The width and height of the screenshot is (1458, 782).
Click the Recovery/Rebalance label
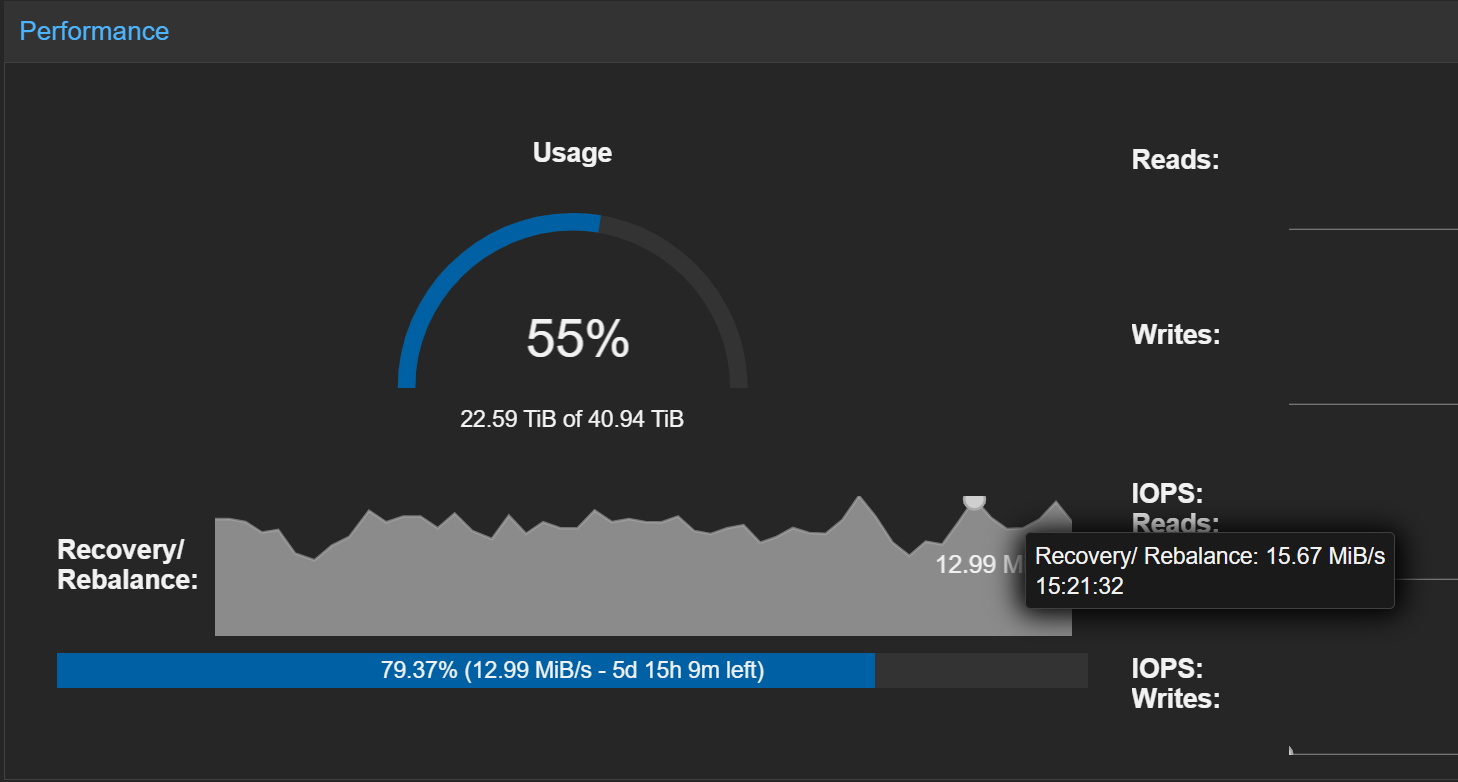(127, 564)
